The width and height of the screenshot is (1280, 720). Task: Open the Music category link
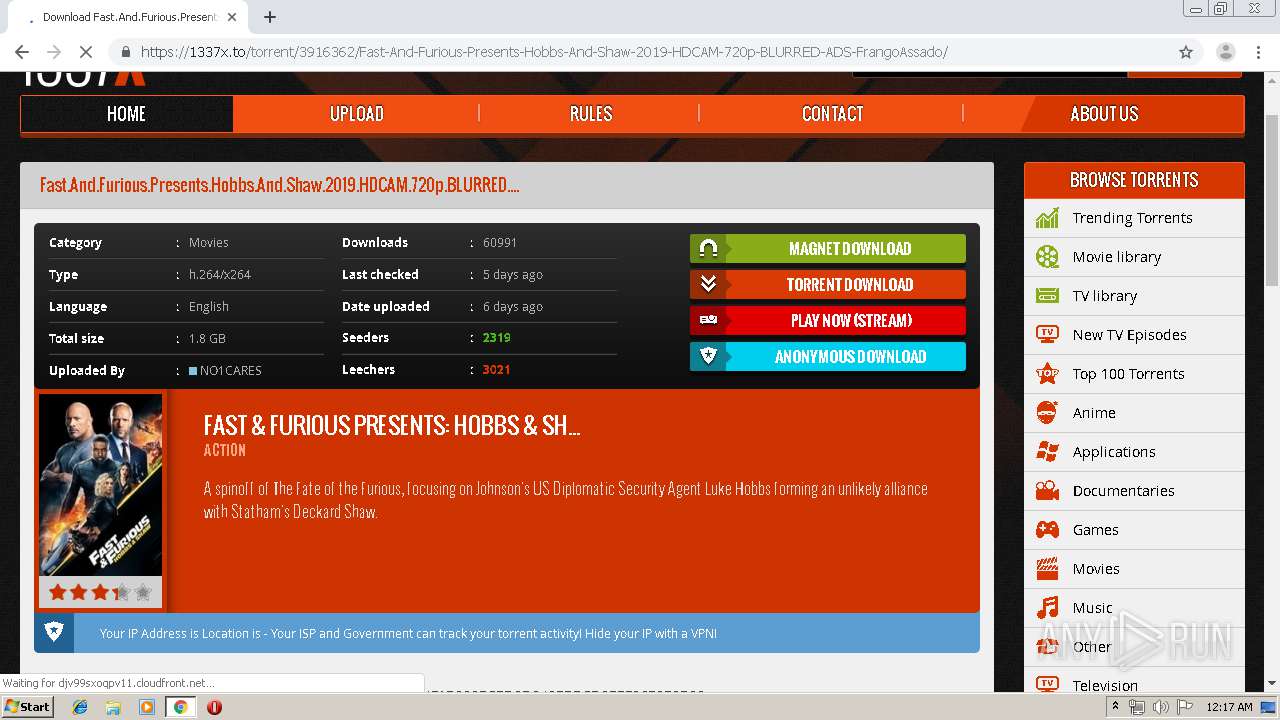[1092, 608]
